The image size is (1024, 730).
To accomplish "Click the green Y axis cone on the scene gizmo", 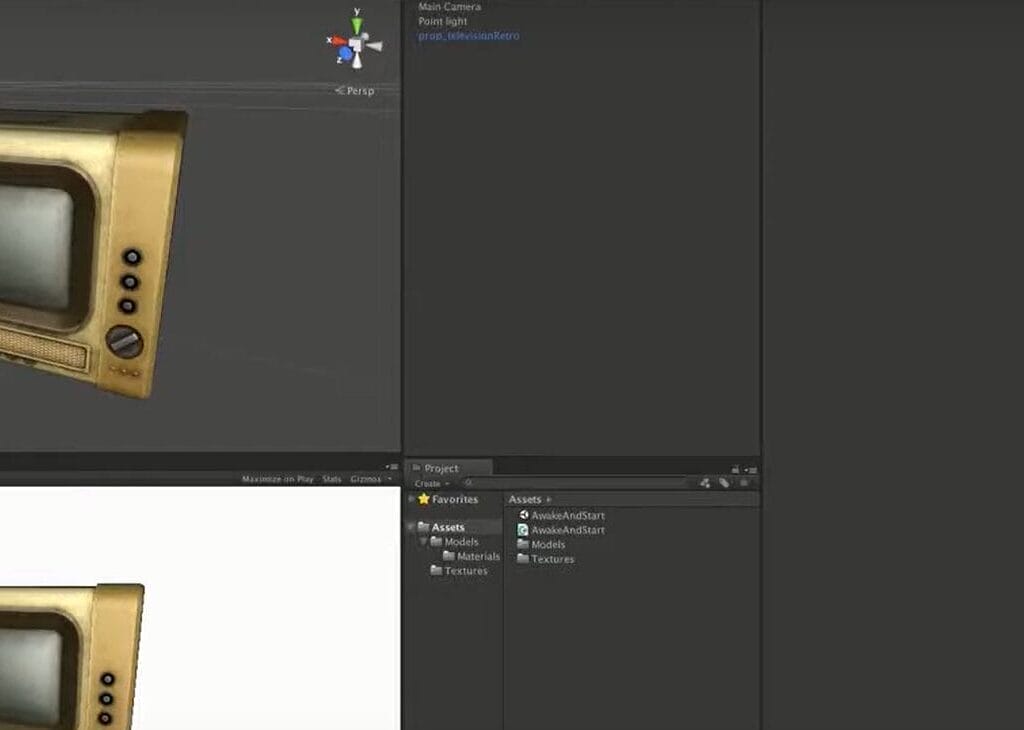I will (357, 25).
